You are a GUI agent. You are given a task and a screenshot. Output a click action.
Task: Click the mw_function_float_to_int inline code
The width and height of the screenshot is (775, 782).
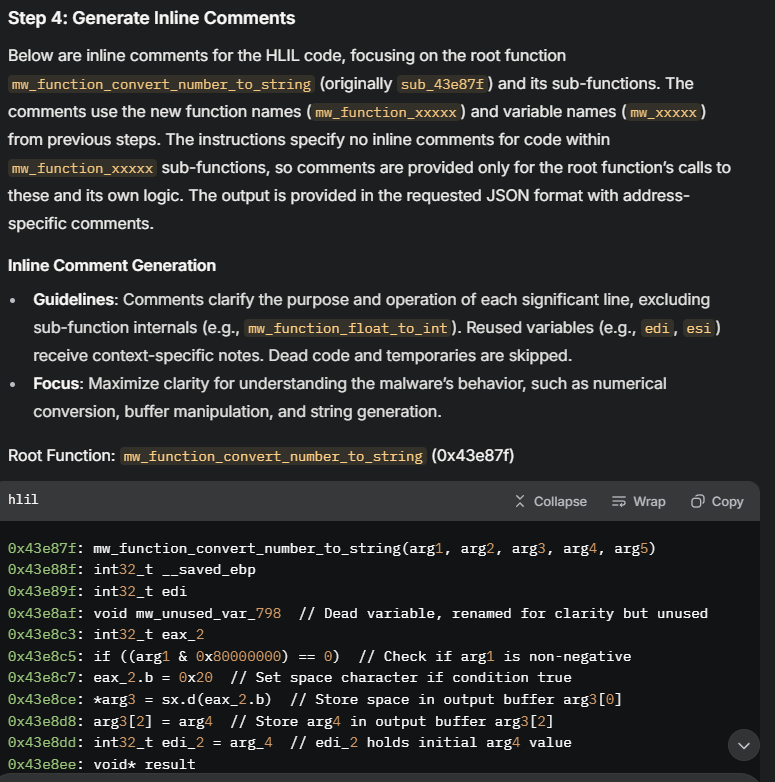pos(349,328)
